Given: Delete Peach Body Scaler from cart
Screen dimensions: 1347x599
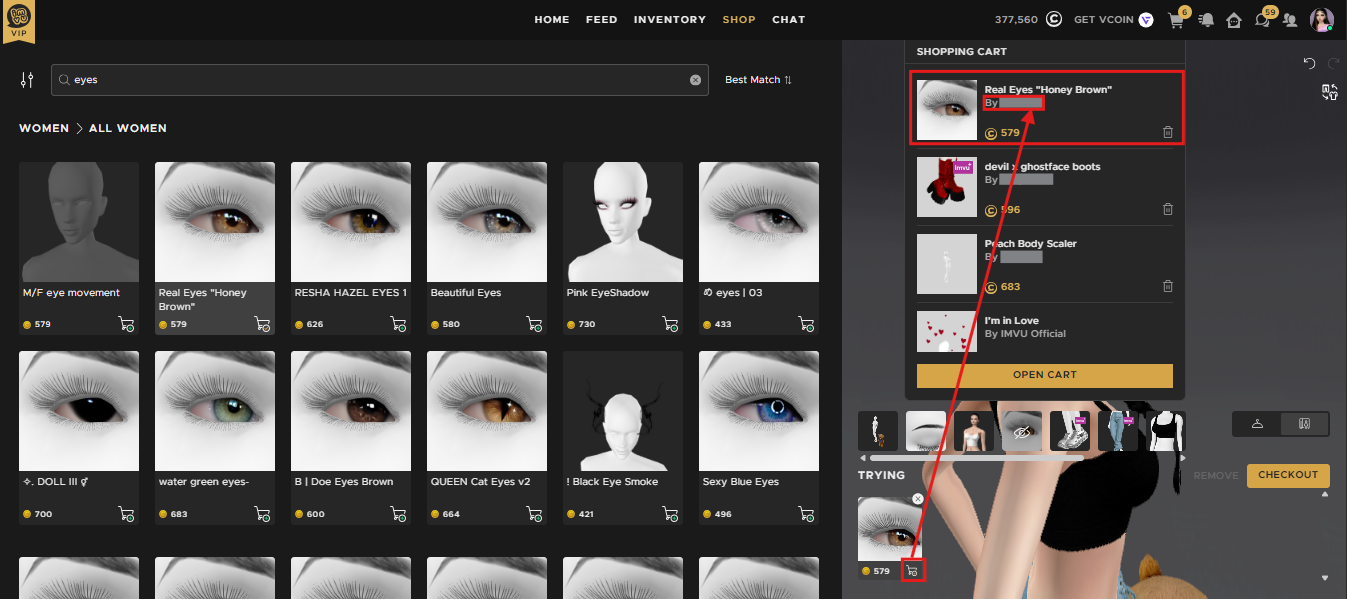Looking at the screenshot, I should click(x=1167, y=287).
